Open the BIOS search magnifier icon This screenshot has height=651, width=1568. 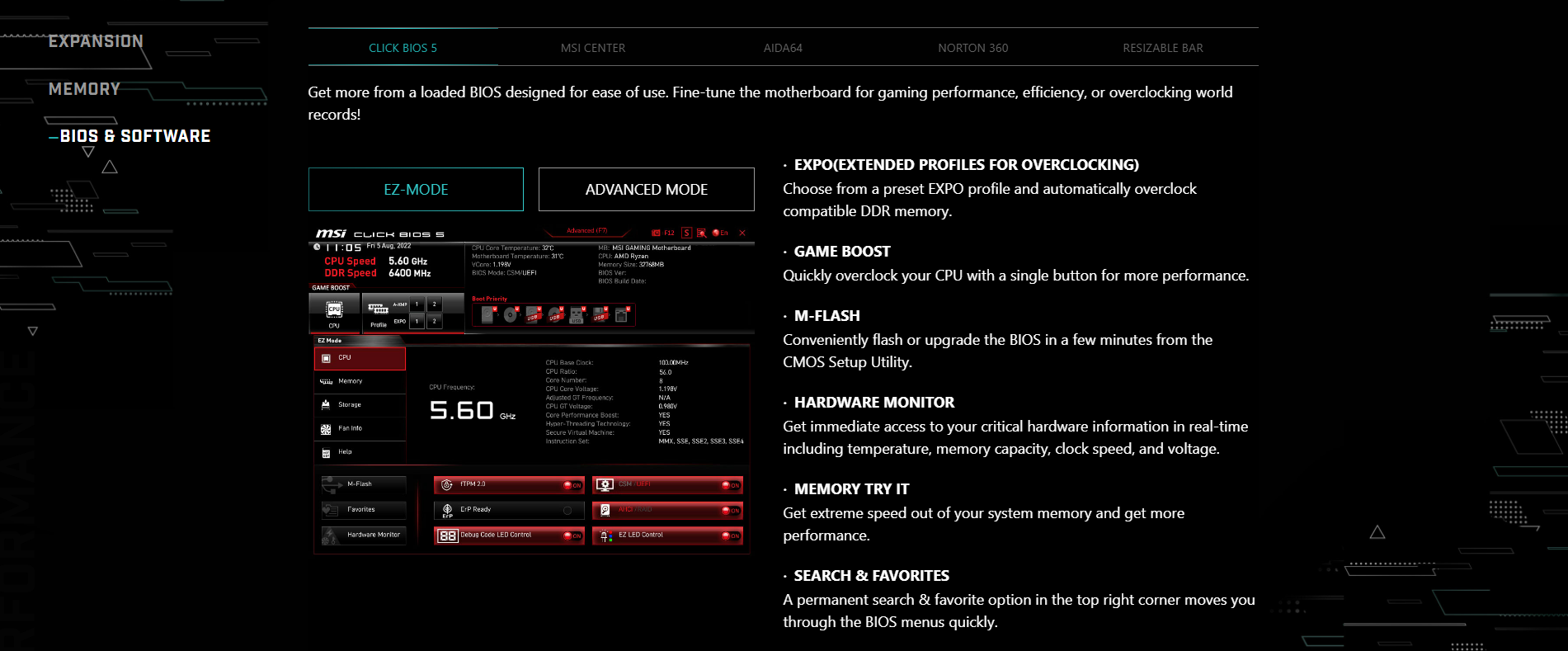[x=701, y=234]
